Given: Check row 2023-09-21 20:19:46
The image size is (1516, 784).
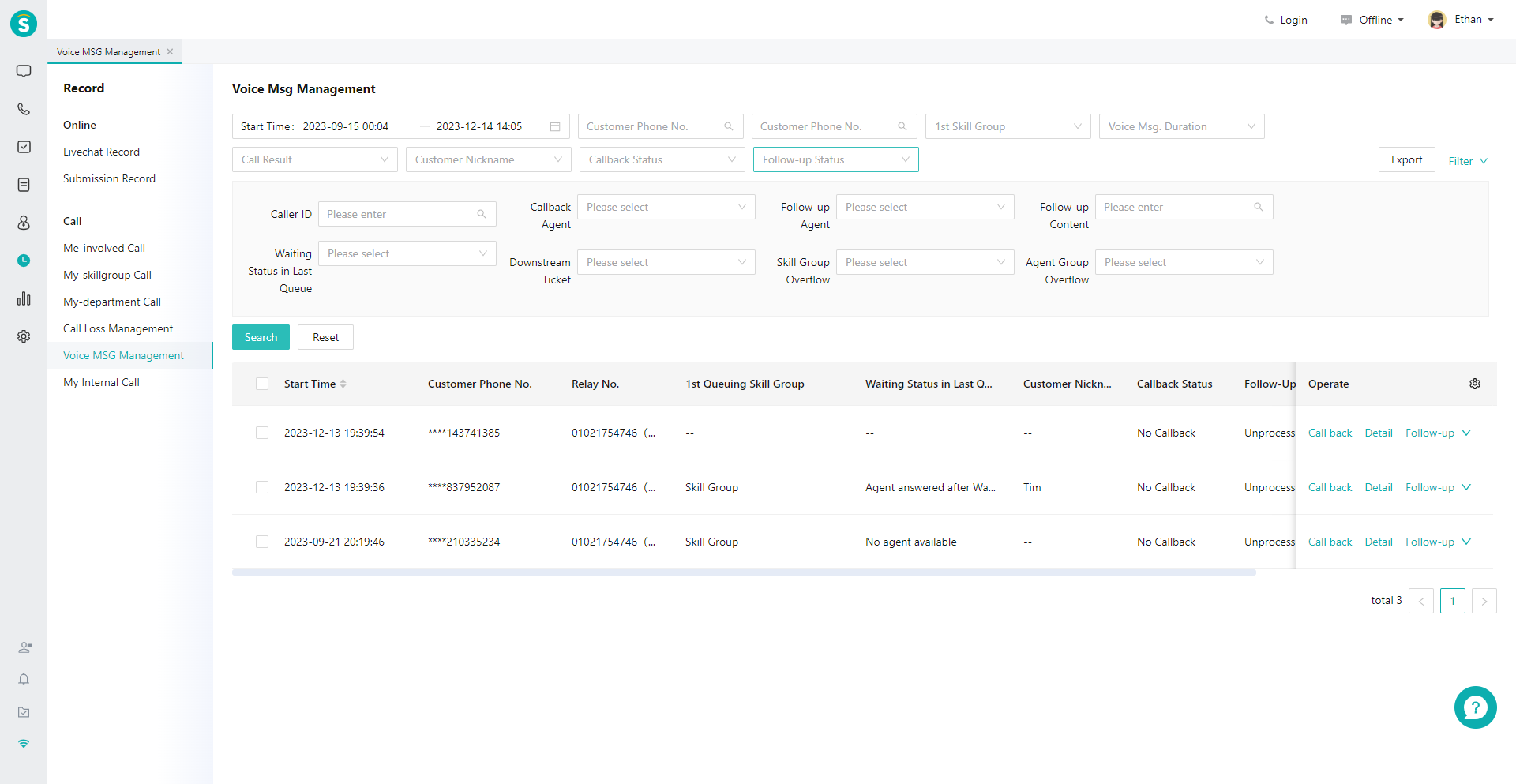Looking at the screenshot, I should (x=262, y=542).
